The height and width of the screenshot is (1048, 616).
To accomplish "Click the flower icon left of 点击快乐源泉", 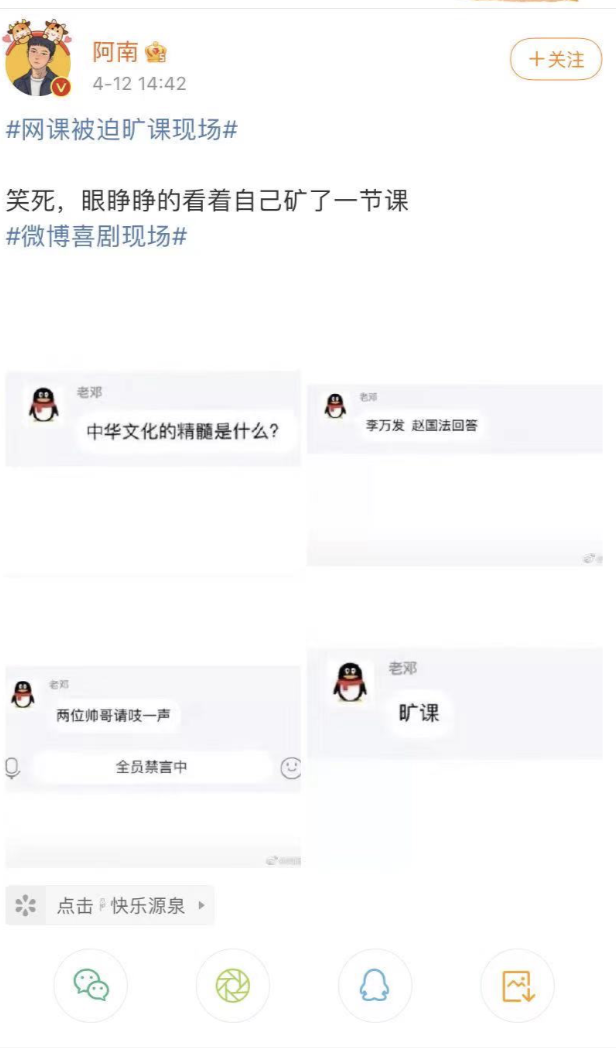I will 25,906.
